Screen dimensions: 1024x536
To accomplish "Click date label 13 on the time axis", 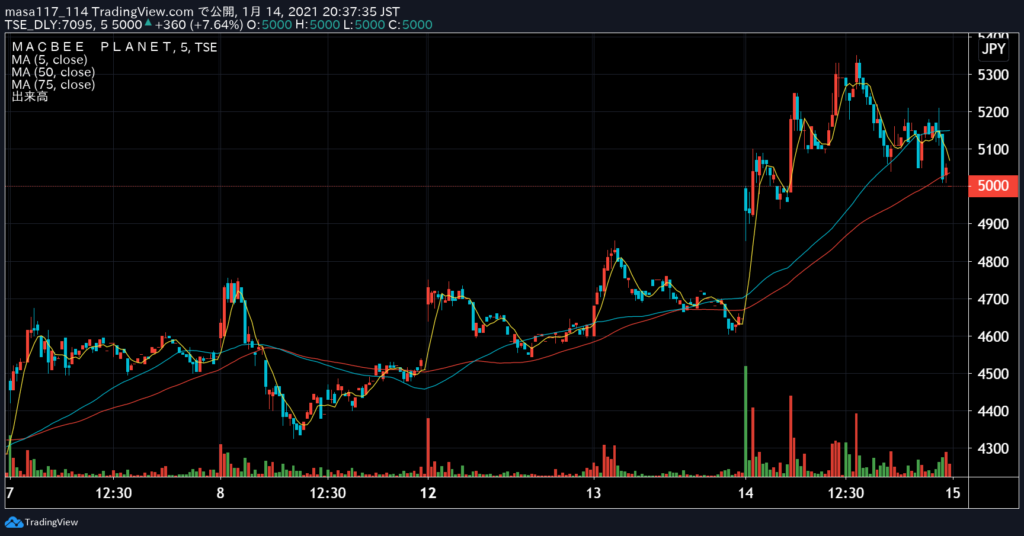I will pyautogui.click(x=593, y=493).
